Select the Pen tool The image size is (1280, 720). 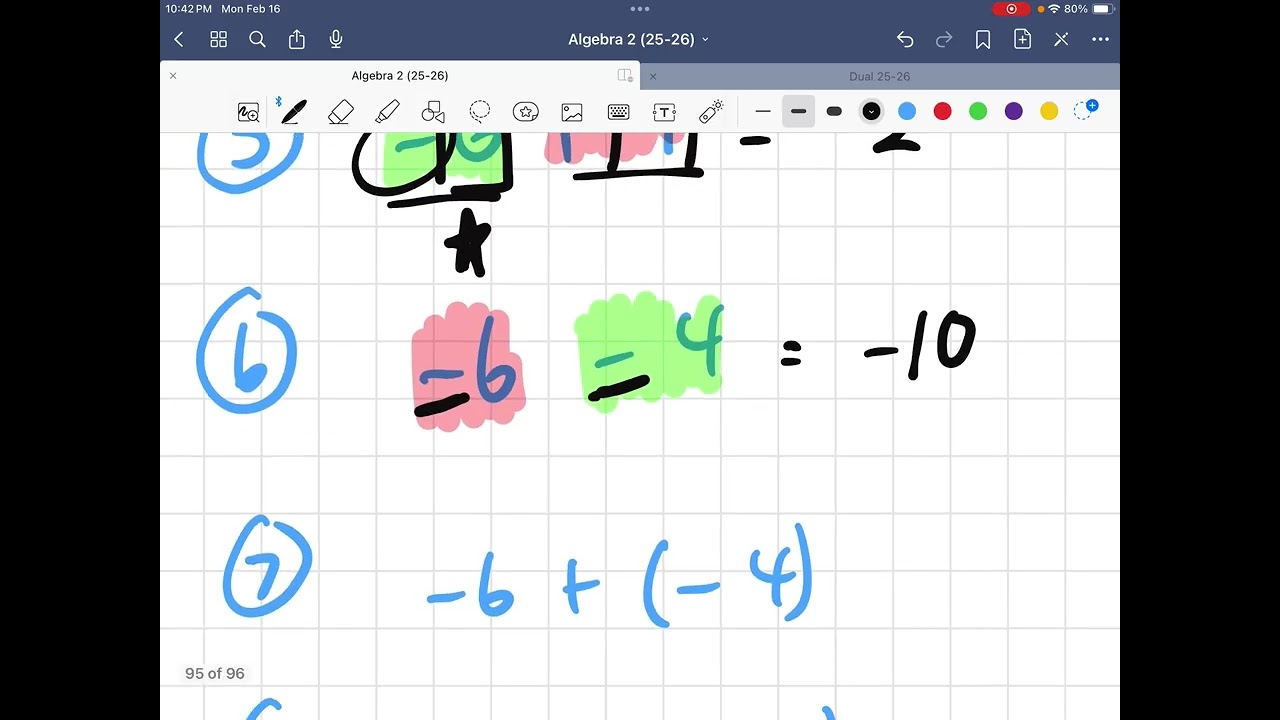click(x=293, y=112)
